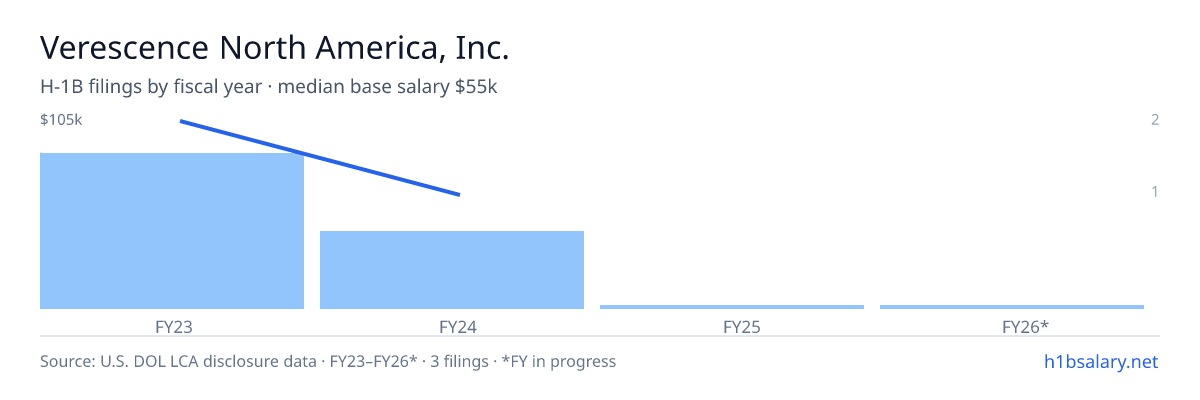The height and width of the screenshot is (400, 1200).
Task: Click the trend line's FY24 end point
Action: (459, 194)
